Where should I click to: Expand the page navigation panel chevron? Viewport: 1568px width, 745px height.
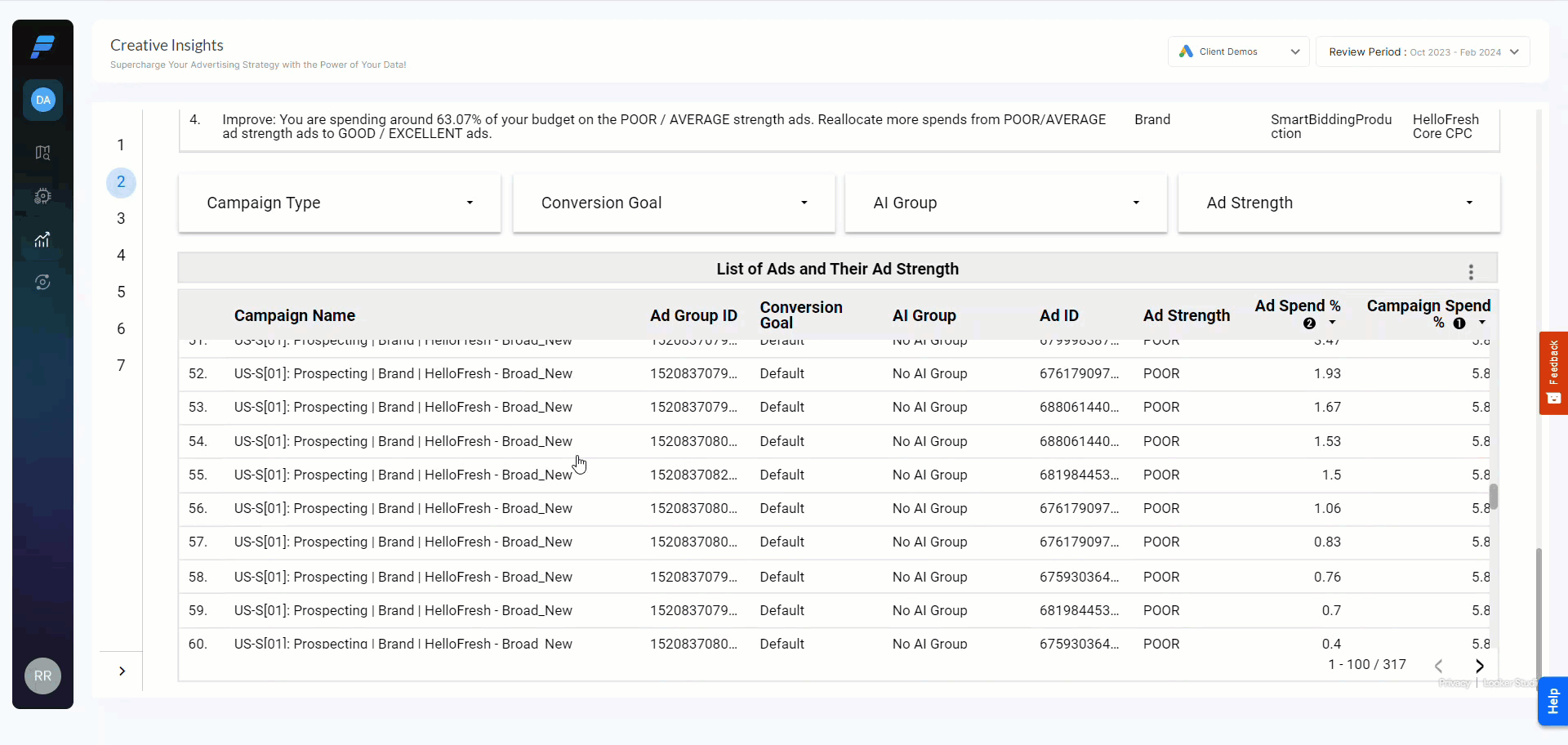click(122, 671)
